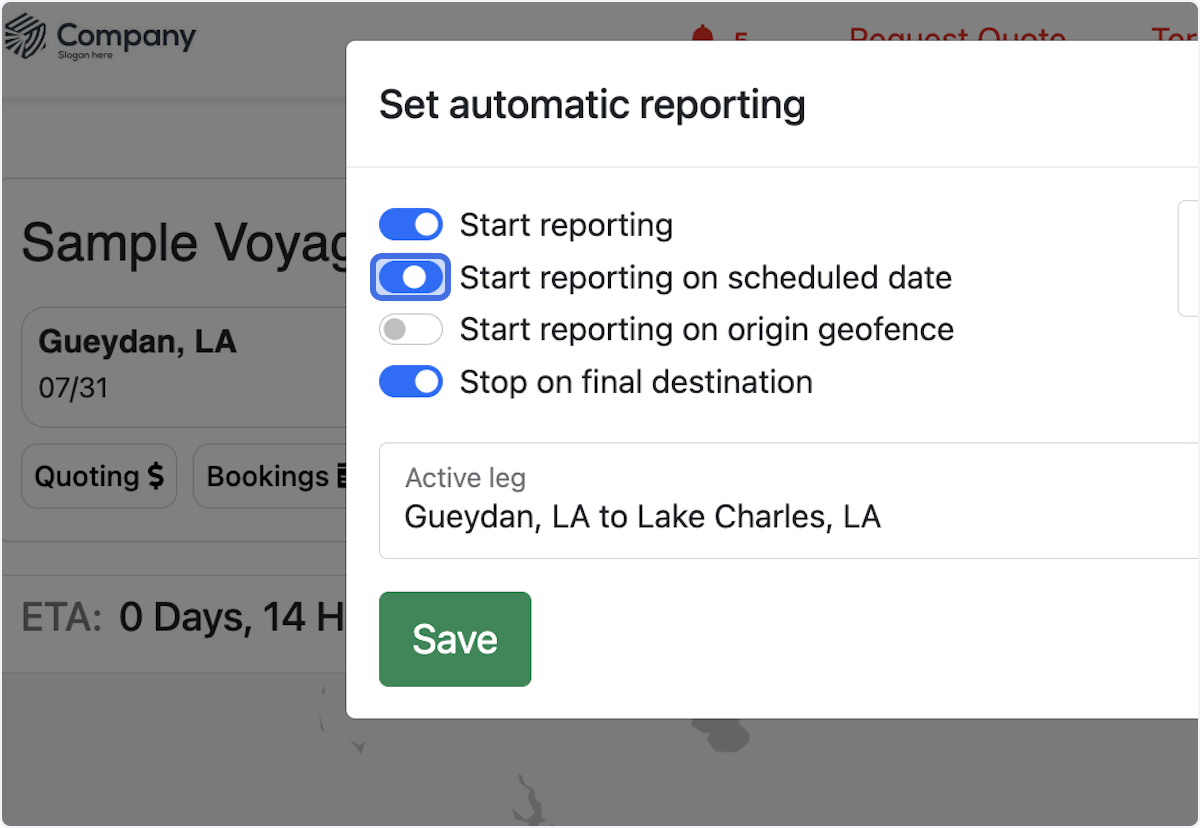
Task: Turn off Stop on final destination
Action: pos(410,381)
